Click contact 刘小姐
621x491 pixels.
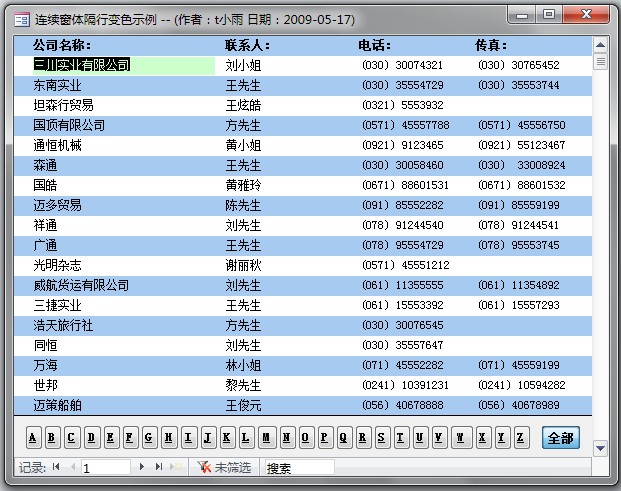tap(243, 65)
